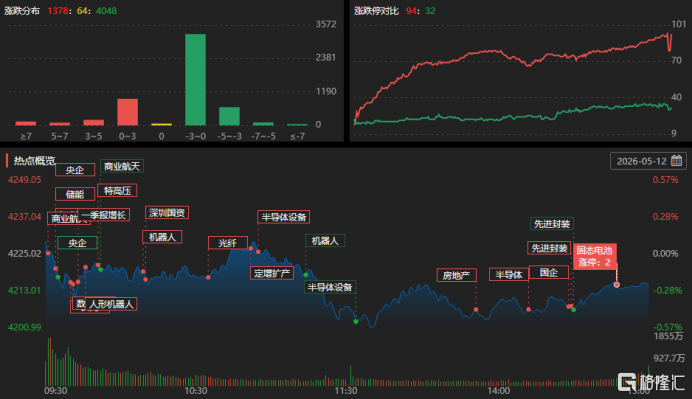This screenshot has width=692, height=399.
Task: Select the tall red 0~3 distribution bar
Action: [x=128, y=112]
